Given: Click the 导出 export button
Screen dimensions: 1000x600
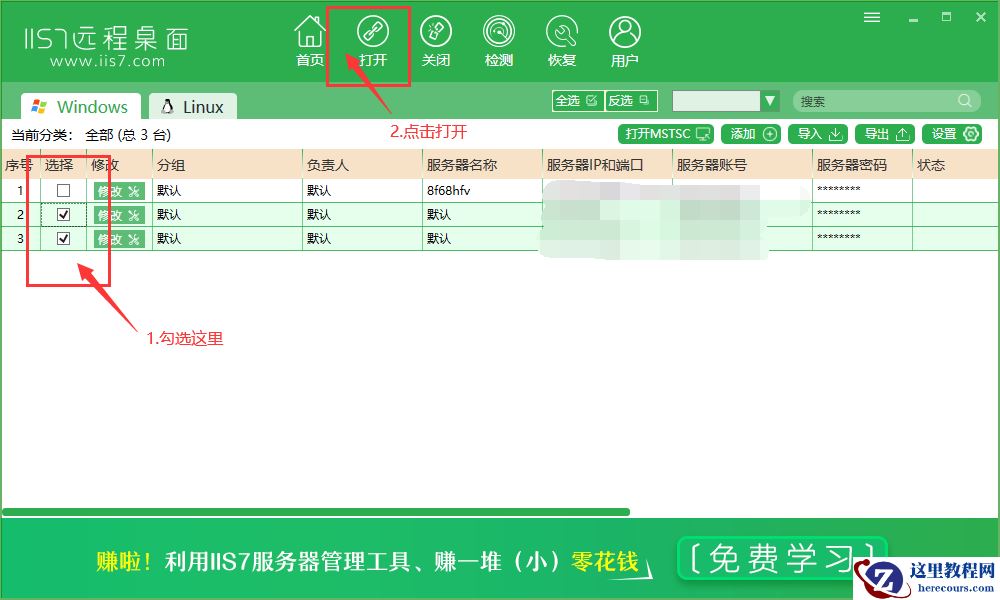Looking at the screenshot, I should tap(885, 134).
